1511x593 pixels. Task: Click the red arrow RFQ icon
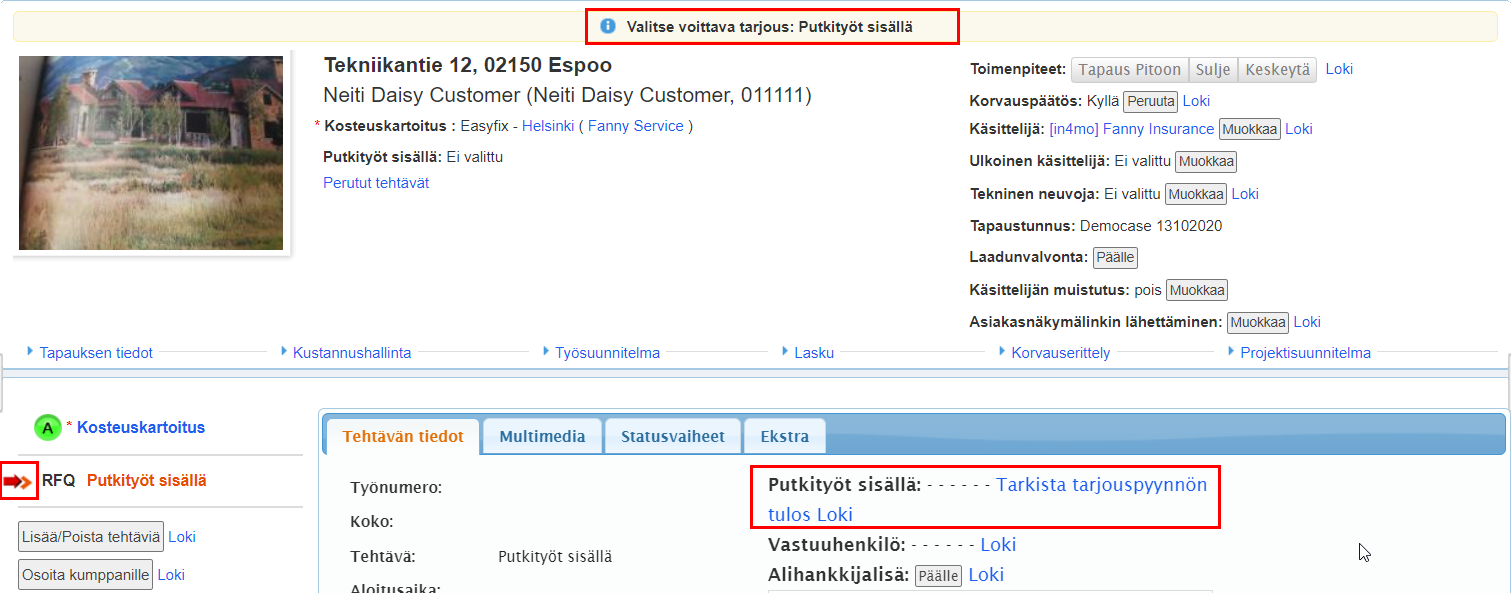18,481
